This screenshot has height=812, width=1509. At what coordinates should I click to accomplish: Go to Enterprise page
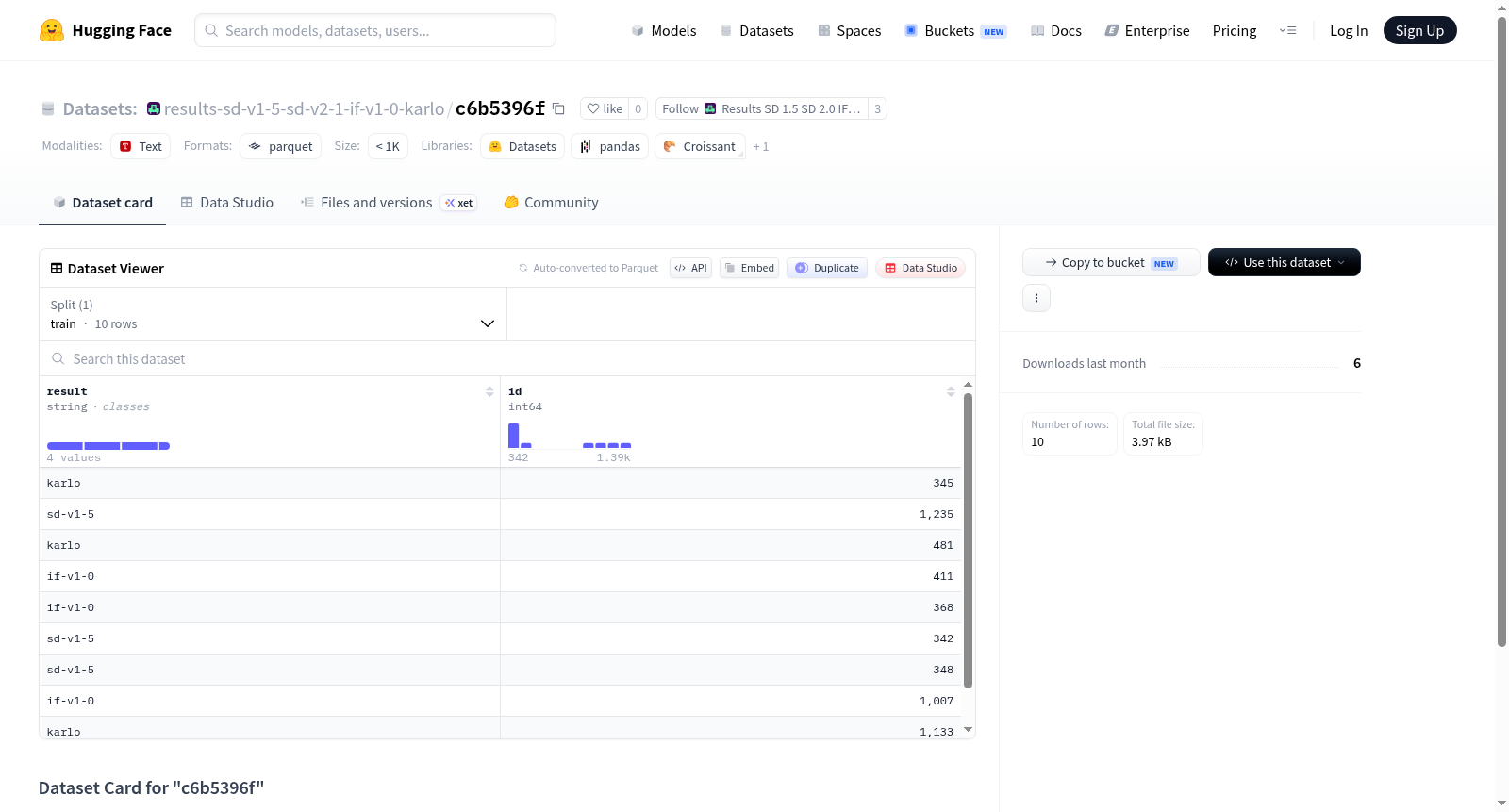tap(1147, 30)
